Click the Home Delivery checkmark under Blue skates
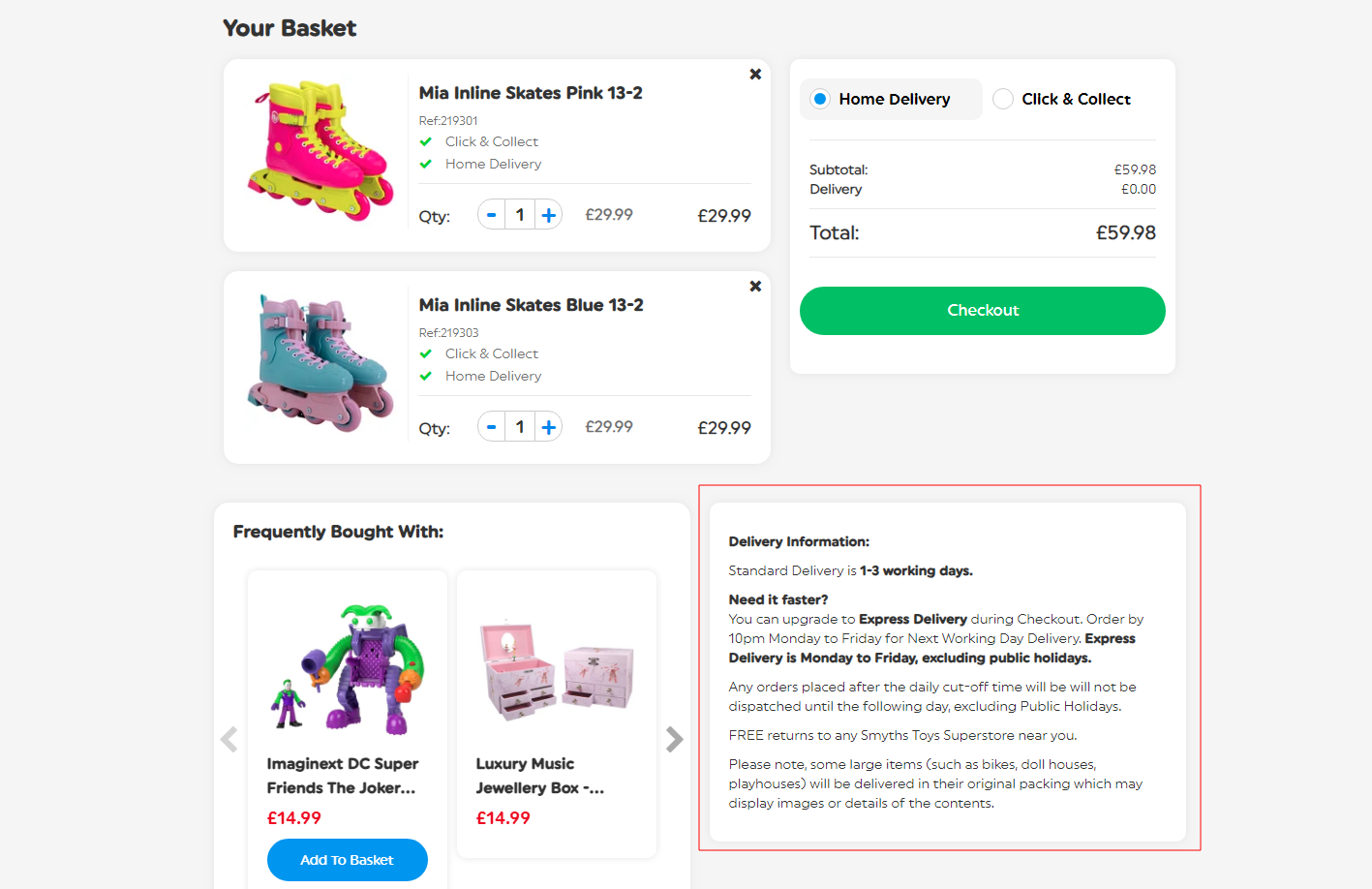This screenshot has height=889, width=1372. tap(426, 376)
